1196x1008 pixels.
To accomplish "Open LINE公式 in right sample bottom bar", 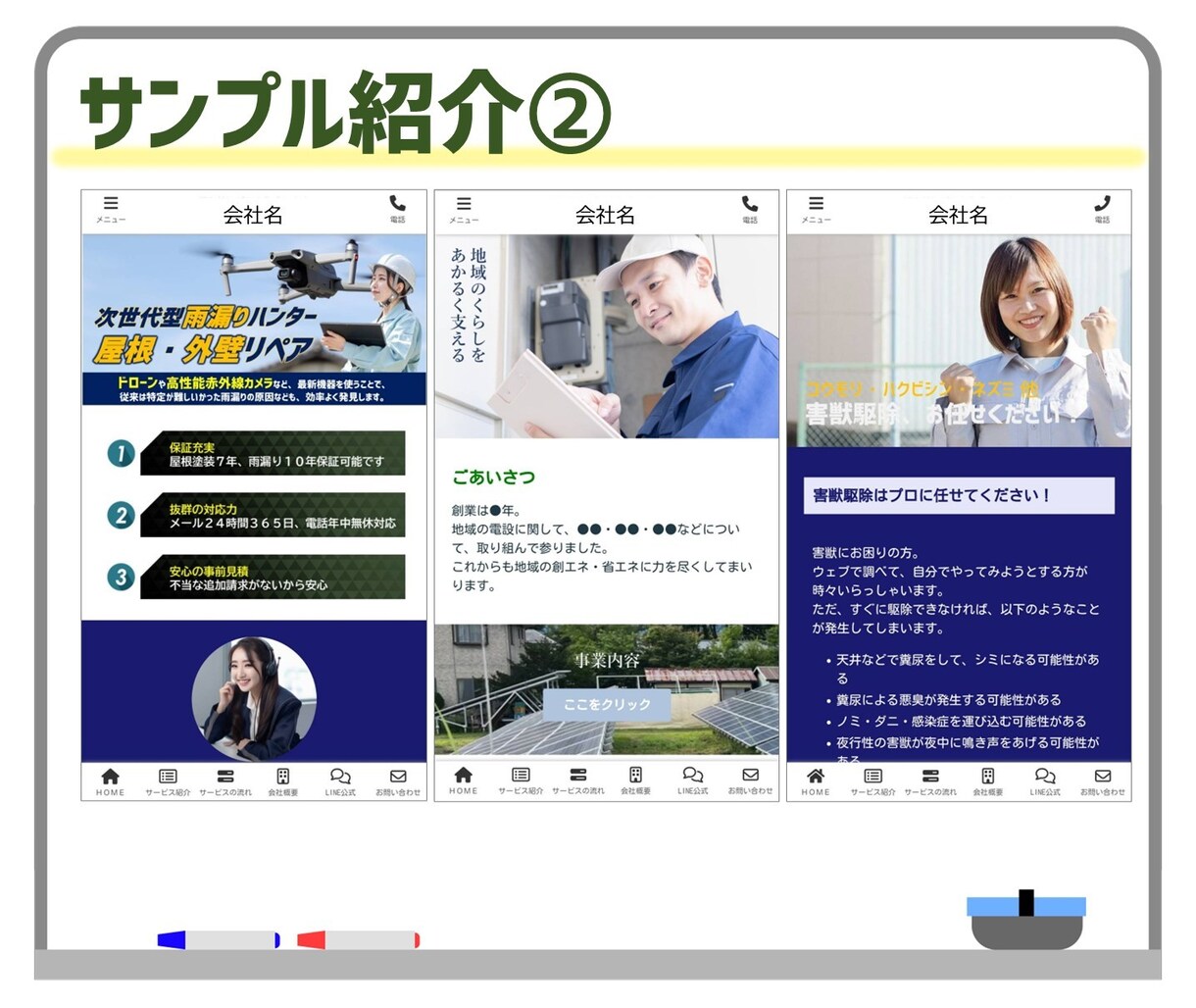I will [1045, 781].
